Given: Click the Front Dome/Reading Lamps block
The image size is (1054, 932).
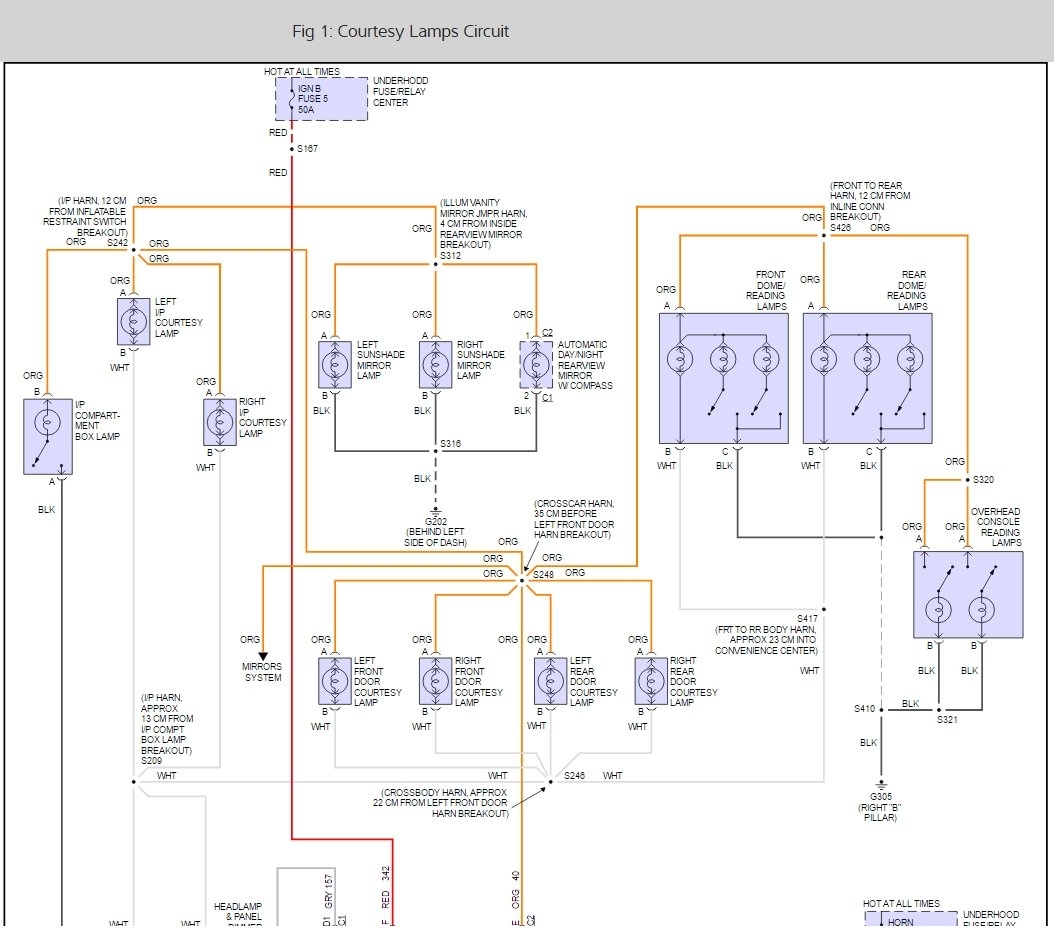Looking at the screenshot, I should click(x=723, y=378).
